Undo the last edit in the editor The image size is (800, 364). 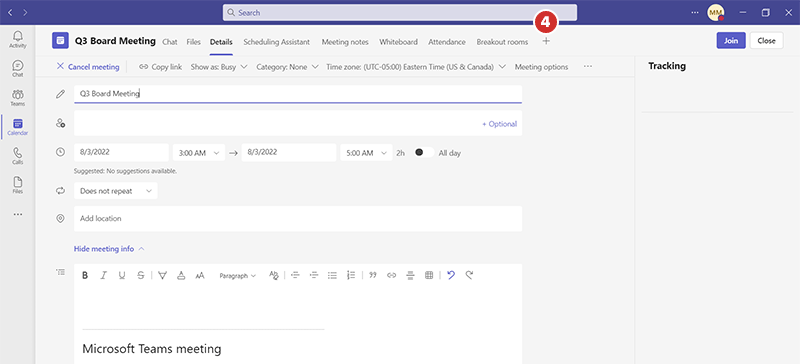click(x=451, y=275)
